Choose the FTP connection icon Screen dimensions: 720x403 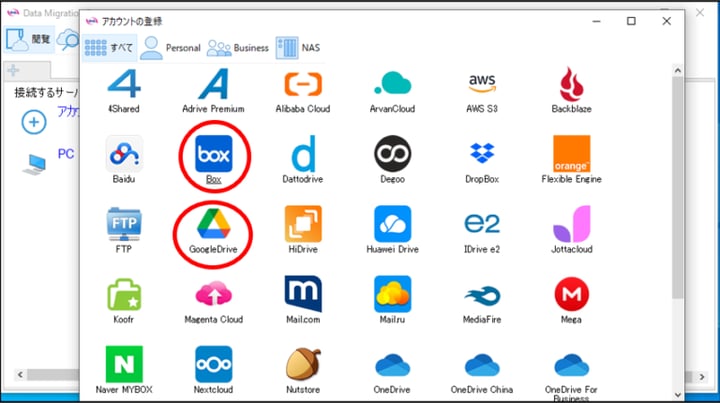pos(124,225)
